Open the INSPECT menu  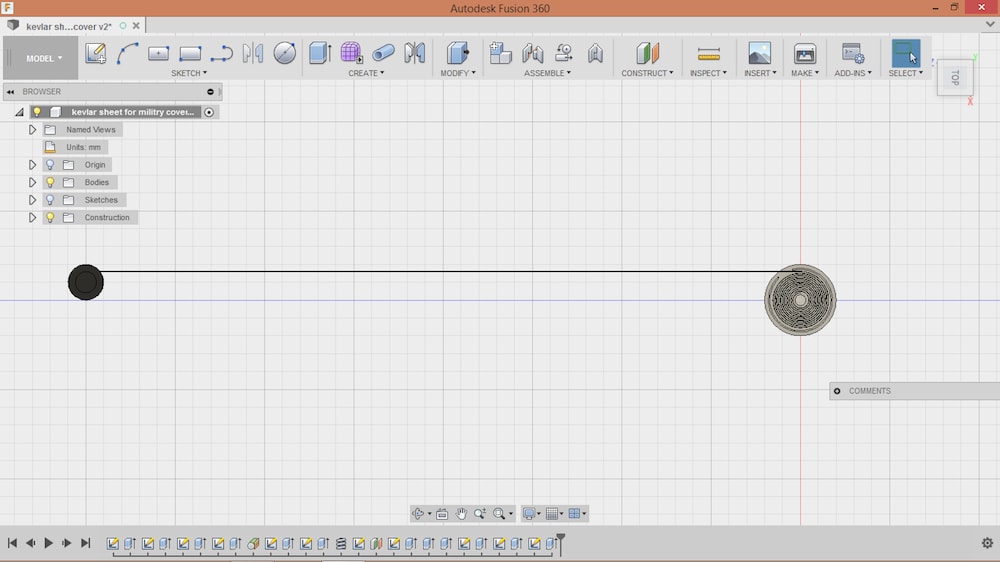pyautogui.click(x=708, y=73)
